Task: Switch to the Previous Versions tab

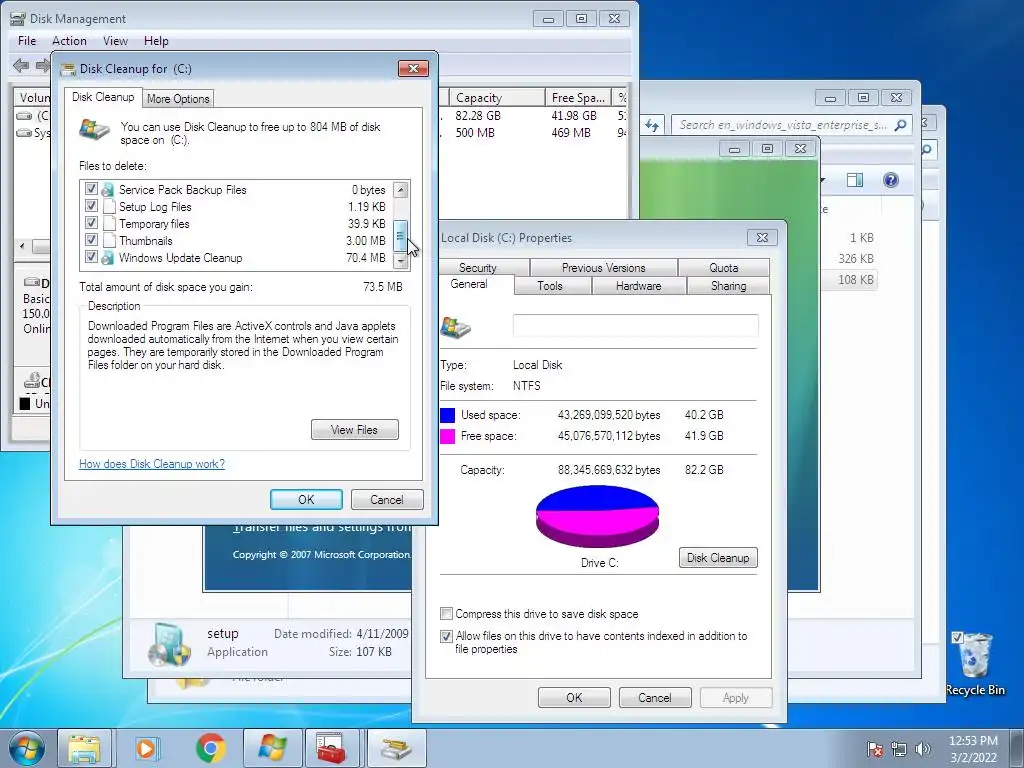Action: [603, 268]
